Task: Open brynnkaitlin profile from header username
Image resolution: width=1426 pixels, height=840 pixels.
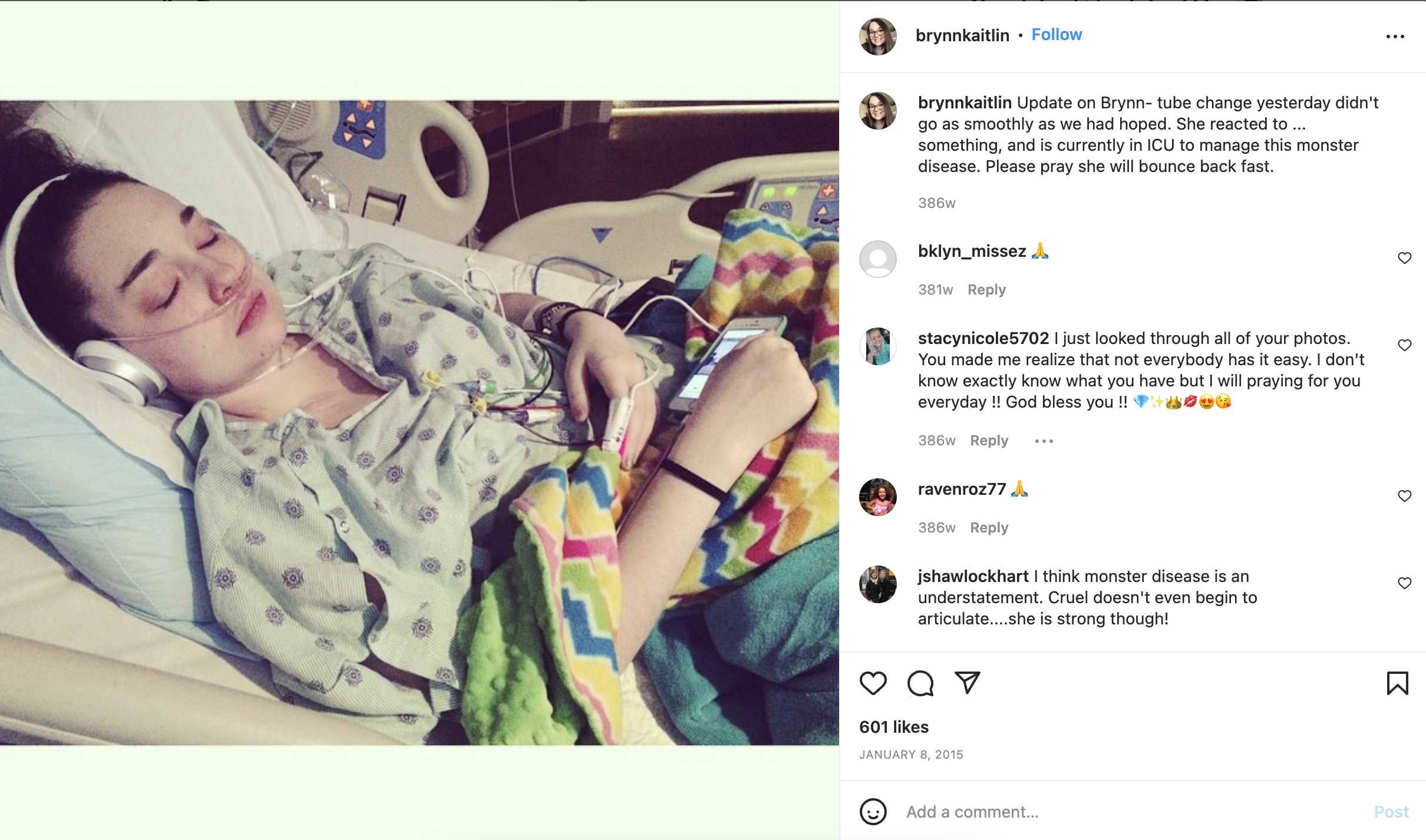Action: pyautogui.click(x=962, y=35)
